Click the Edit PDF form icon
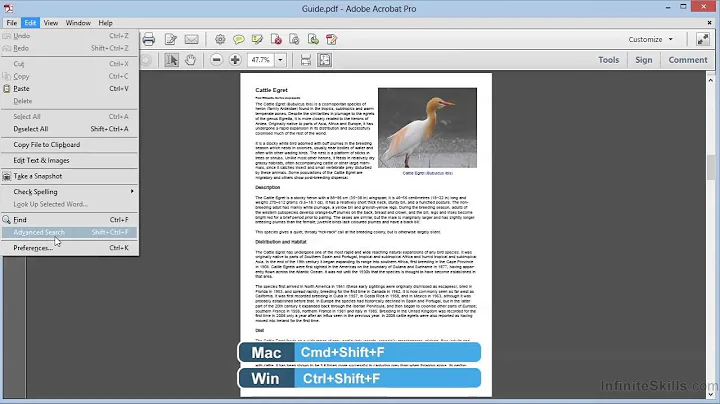Screen dimensions: 720x404 tap(332, 39)
